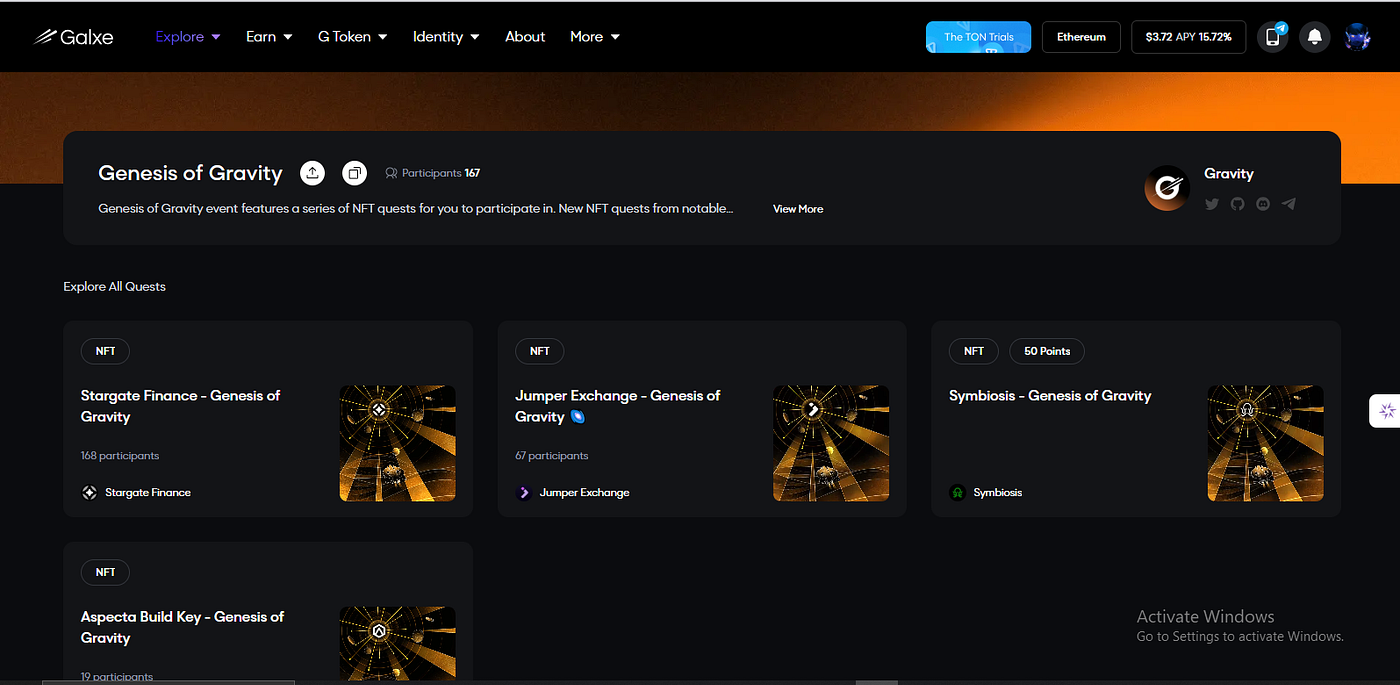
Task: Click the NFT tag on Symbiosis card
Action: click(x=974, y=351)
